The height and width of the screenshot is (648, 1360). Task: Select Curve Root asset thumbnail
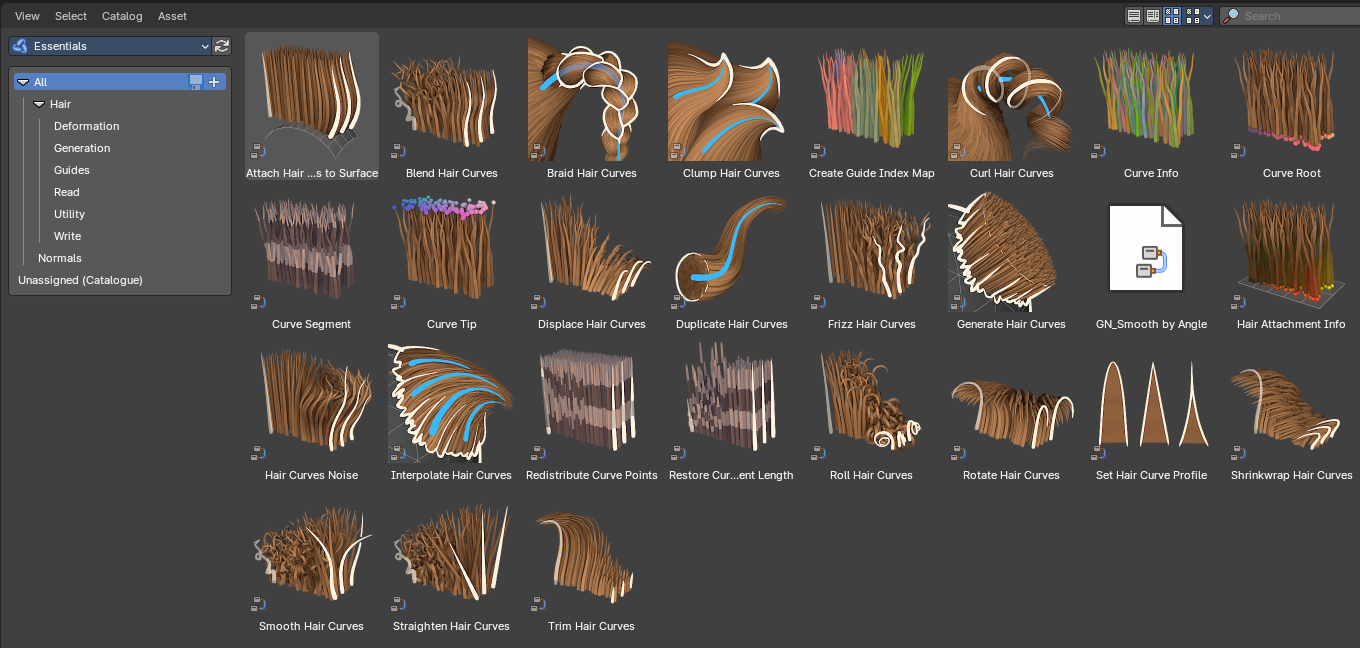[x=1291, y=100]
